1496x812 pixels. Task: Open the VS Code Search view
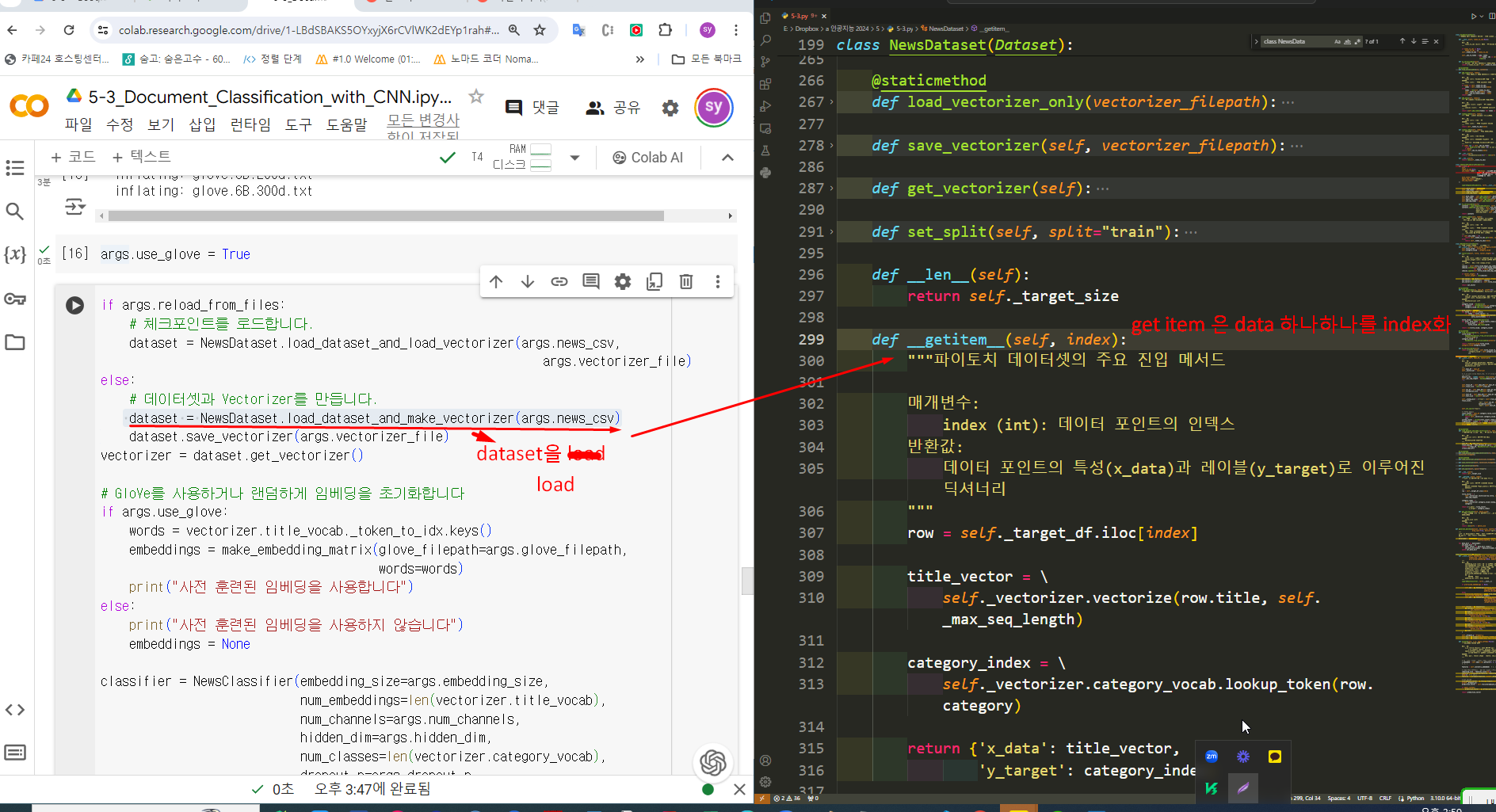tap(765, 40)
